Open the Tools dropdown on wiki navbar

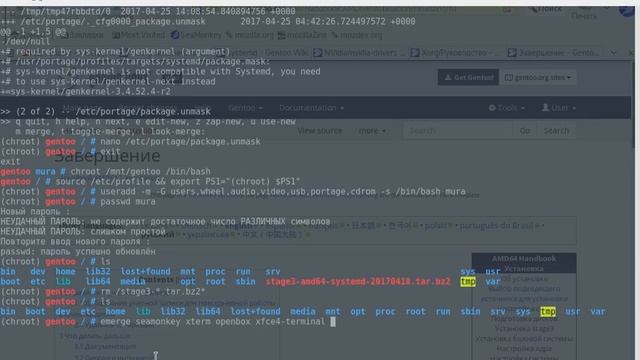coord(507,108)
